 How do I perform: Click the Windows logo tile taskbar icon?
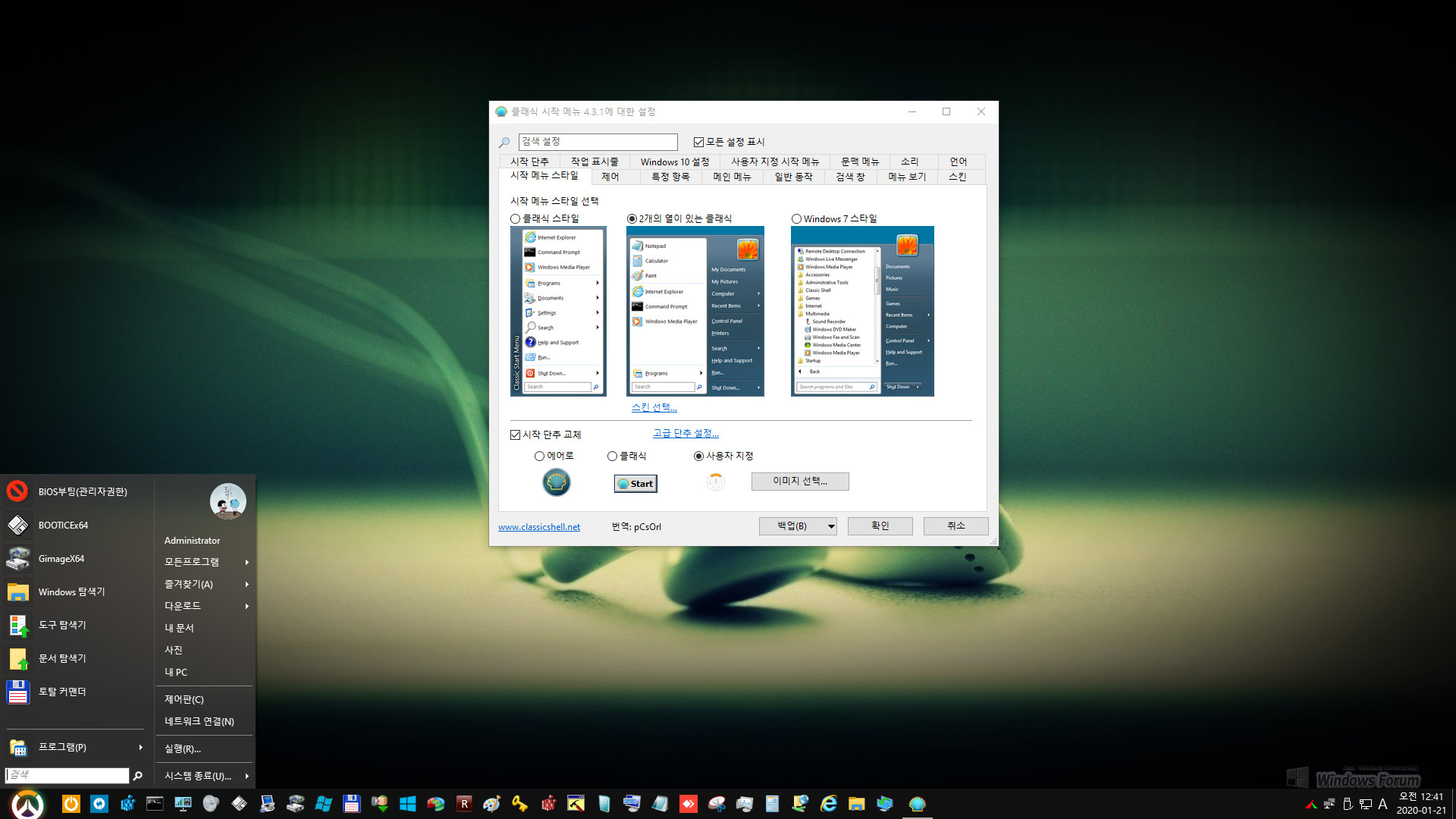point(407,804)
